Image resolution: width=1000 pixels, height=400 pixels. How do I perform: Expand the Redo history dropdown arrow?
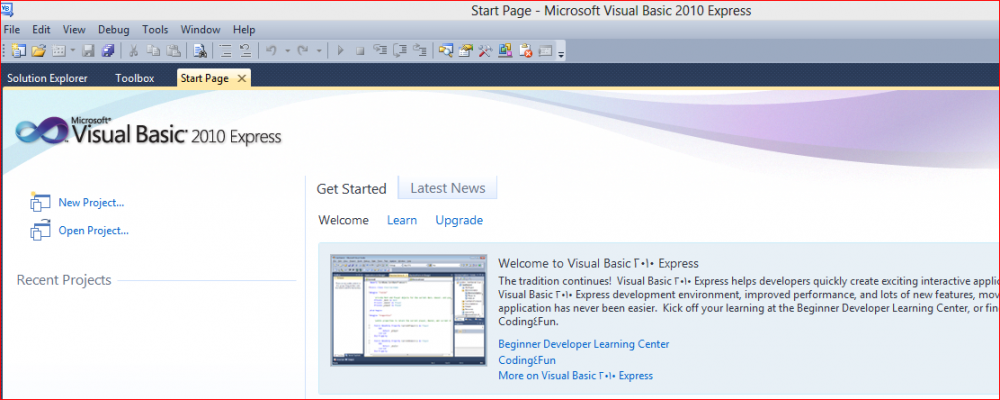[x=319, y=50]
